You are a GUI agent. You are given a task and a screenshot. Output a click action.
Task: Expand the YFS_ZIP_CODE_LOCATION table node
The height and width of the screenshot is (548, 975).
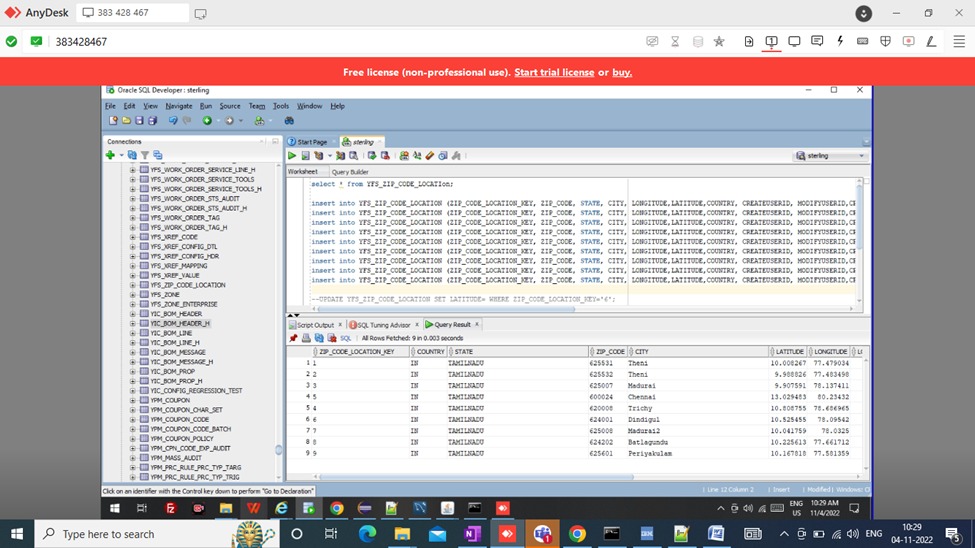132,285
